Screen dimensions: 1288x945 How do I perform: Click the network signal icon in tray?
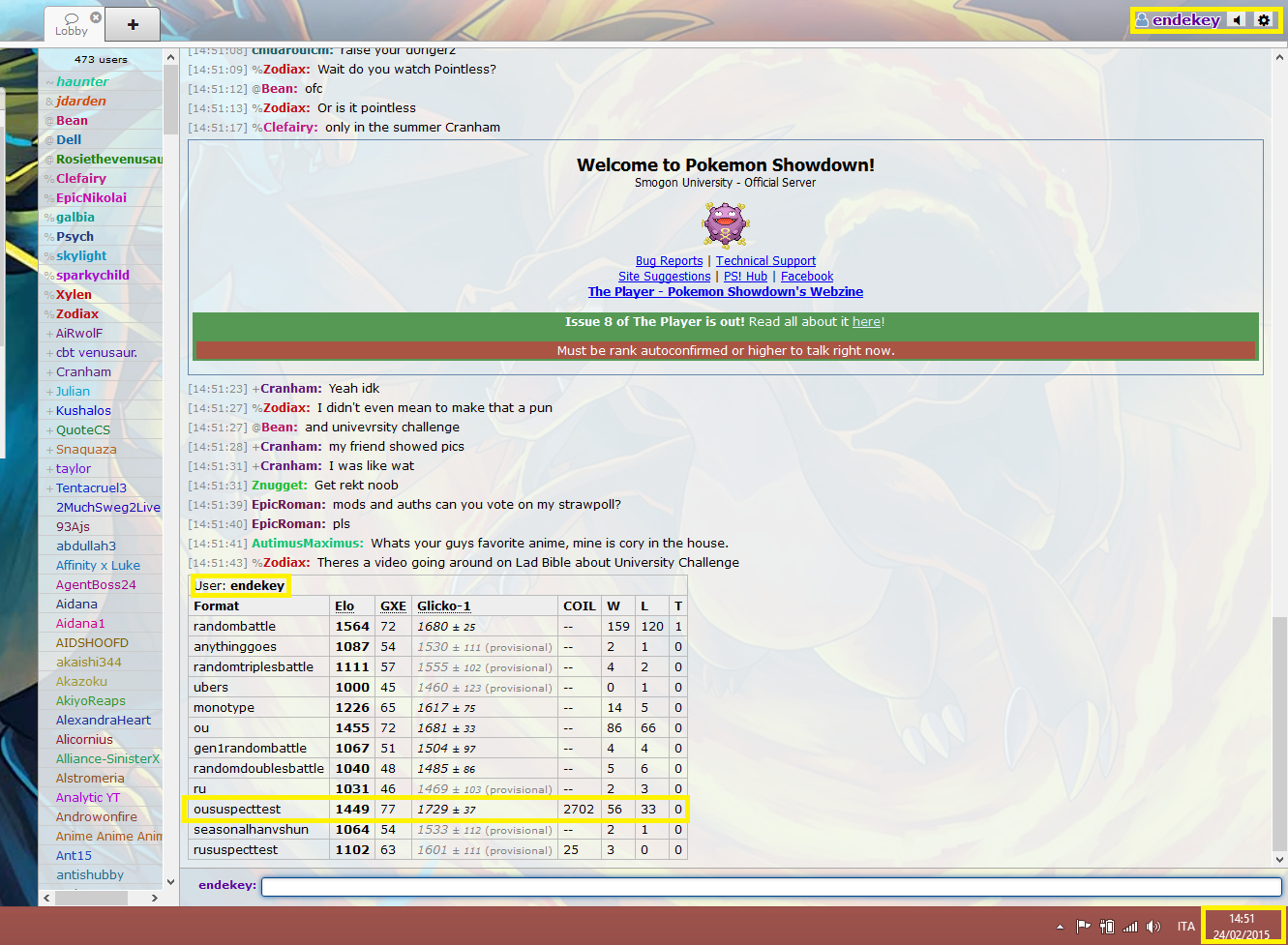pyautogui.click(x=1129, y=926)
